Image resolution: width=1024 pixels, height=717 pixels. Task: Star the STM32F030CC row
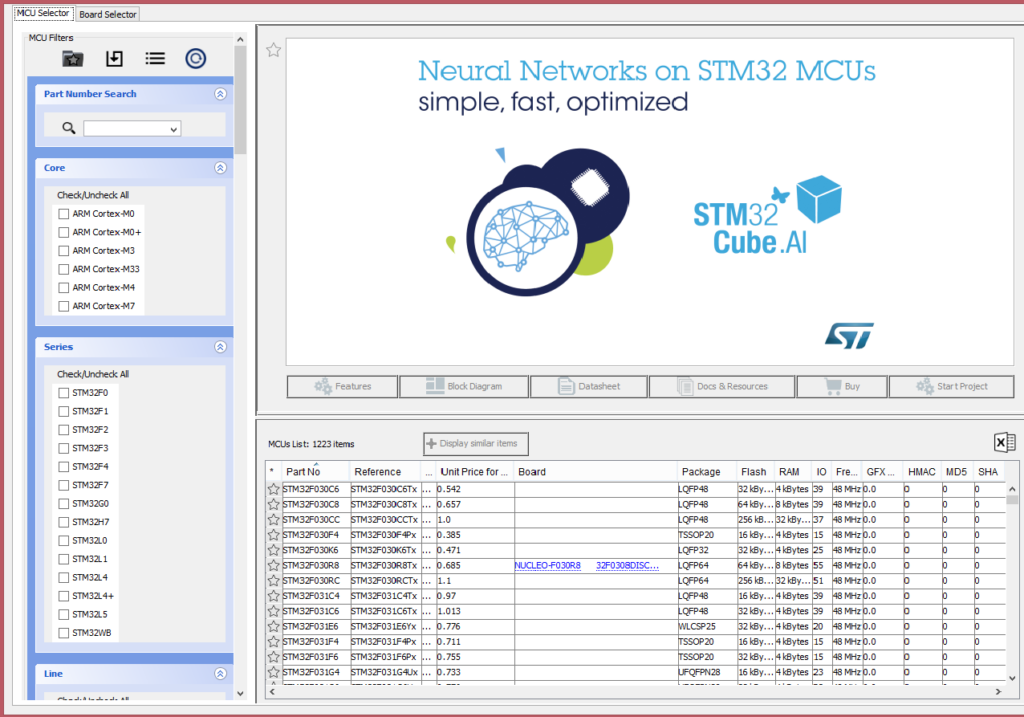273,520
